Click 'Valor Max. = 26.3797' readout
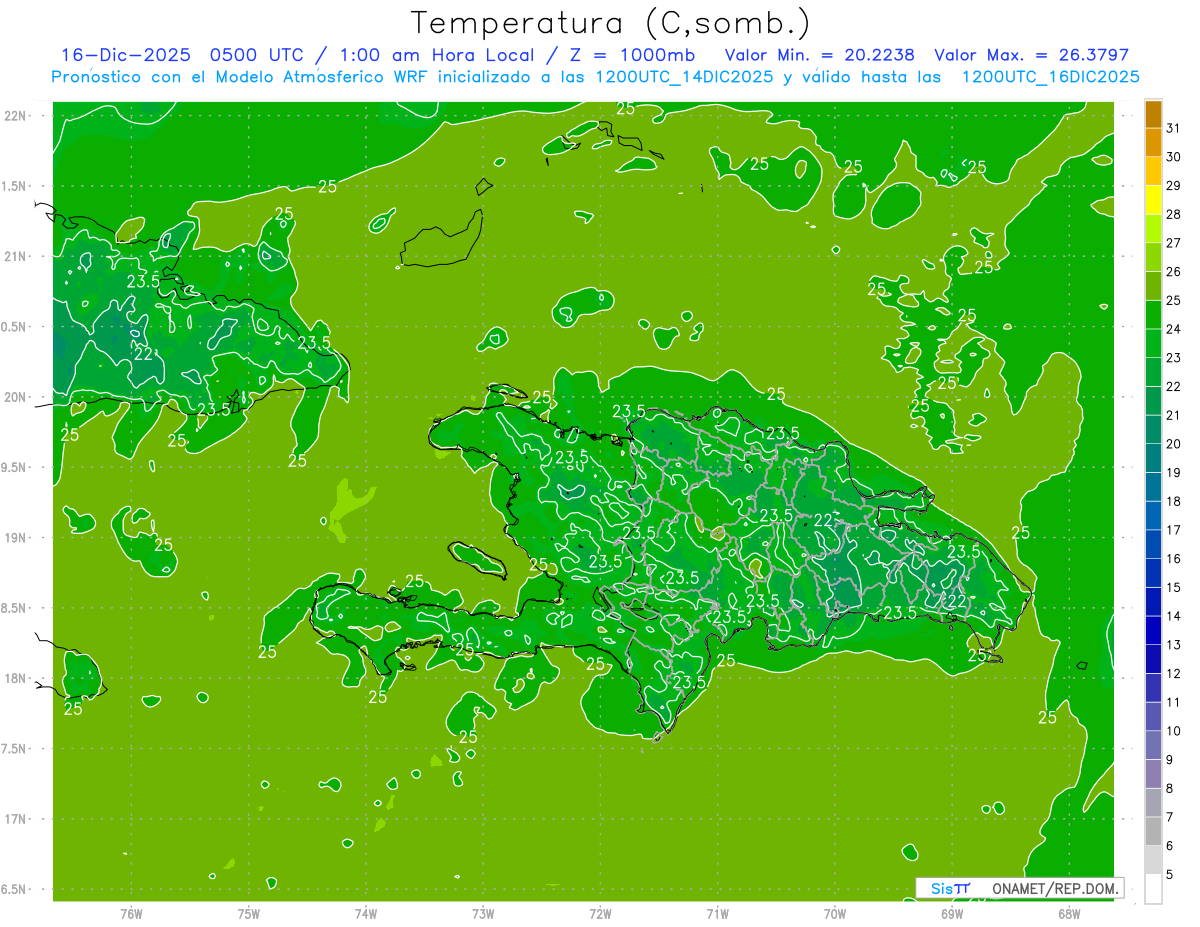Screen dimensions: 1200x927 click(x=1031, y=55)
